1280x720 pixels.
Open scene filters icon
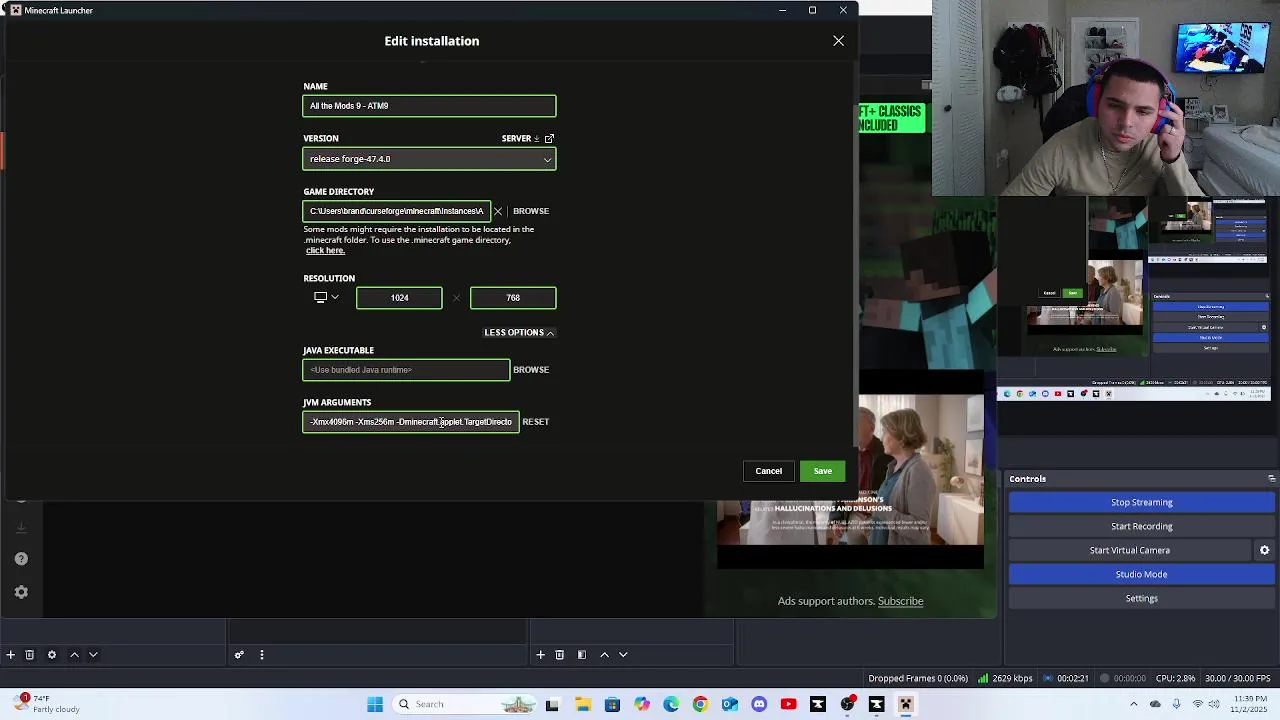pos(582,655)
